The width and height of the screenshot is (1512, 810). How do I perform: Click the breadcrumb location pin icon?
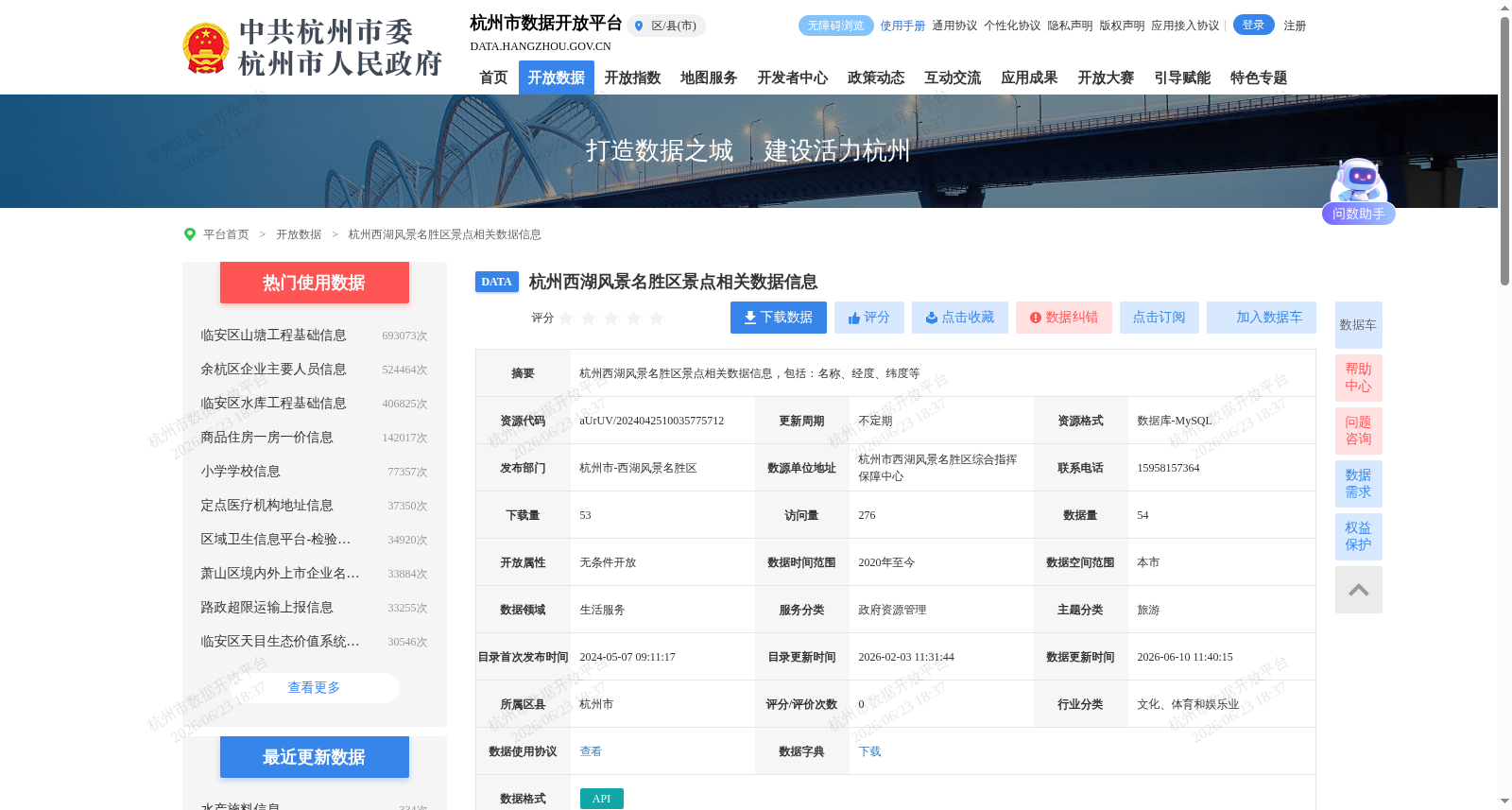[x=190, y=234]
